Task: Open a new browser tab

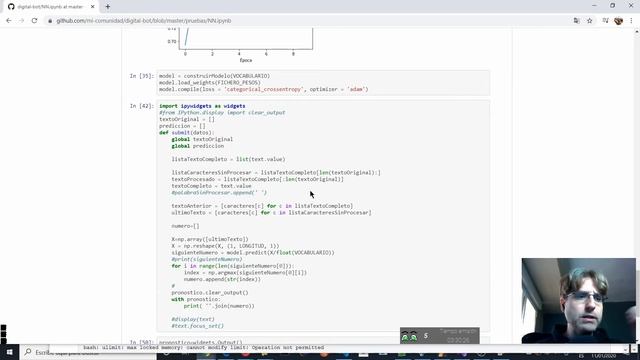Action: click(108, 7)
